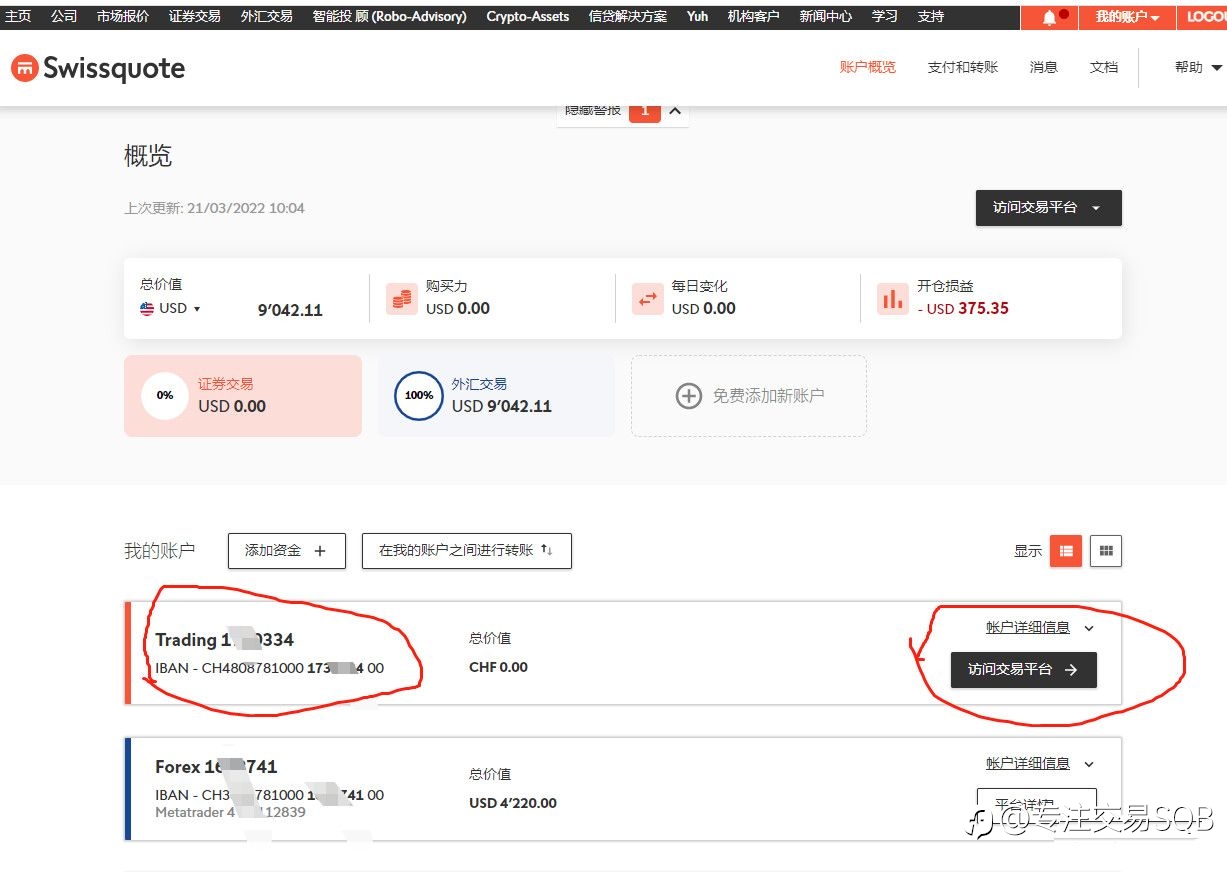Click the 上次更新 timestamp text
The height and width of the screenshot is (872, 1227).
[214, 208]
